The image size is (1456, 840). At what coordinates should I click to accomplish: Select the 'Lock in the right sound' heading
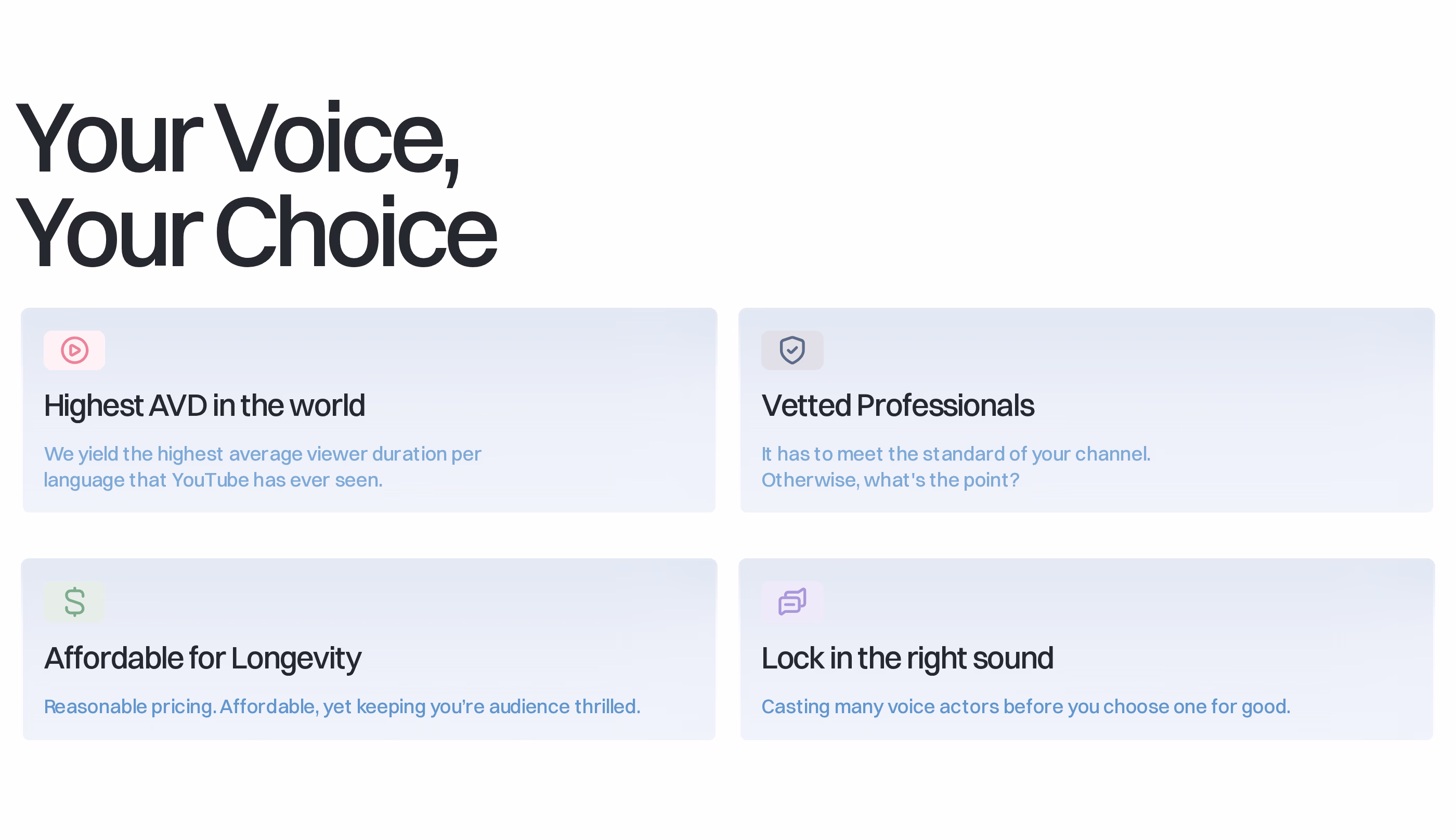[907, 659]
